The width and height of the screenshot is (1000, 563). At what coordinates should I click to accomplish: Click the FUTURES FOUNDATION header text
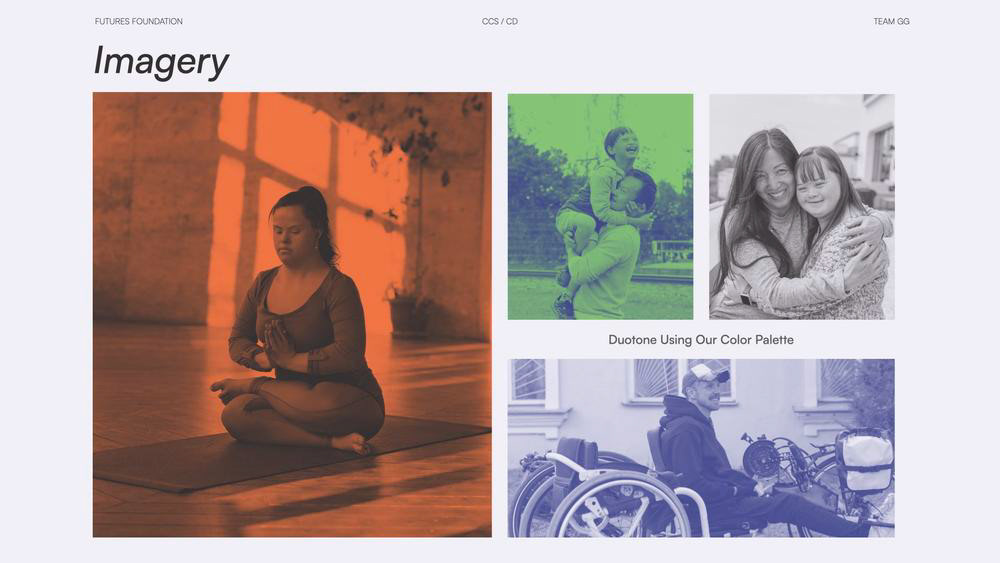pyautogui.click(x=138, y=22)
